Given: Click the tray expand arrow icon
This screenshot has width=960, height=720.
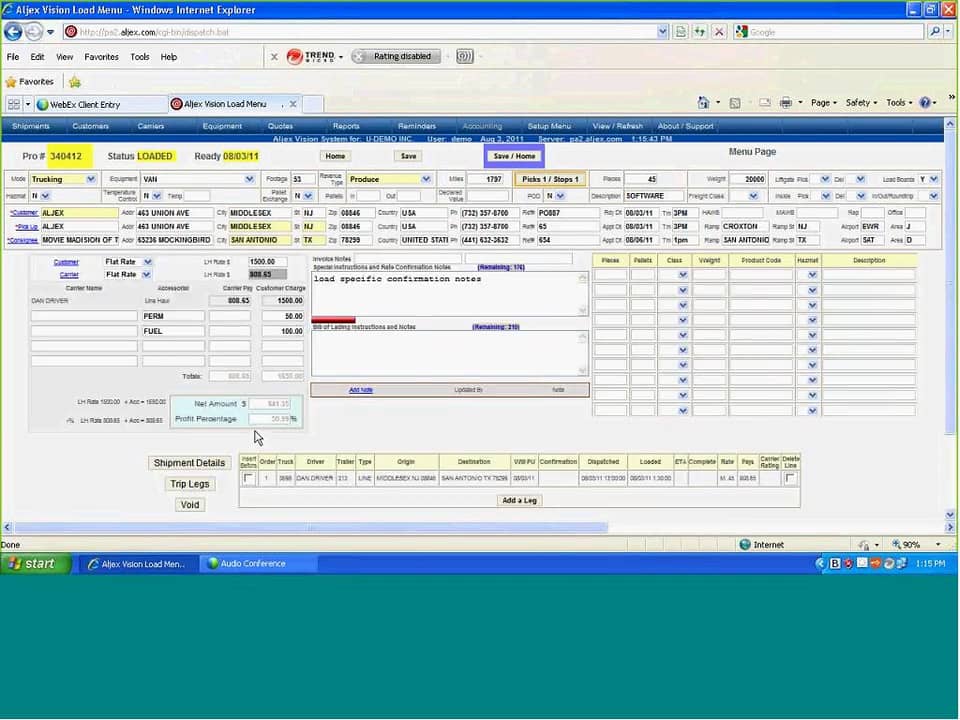Looking at the screenshot, I should pos(820,563).
